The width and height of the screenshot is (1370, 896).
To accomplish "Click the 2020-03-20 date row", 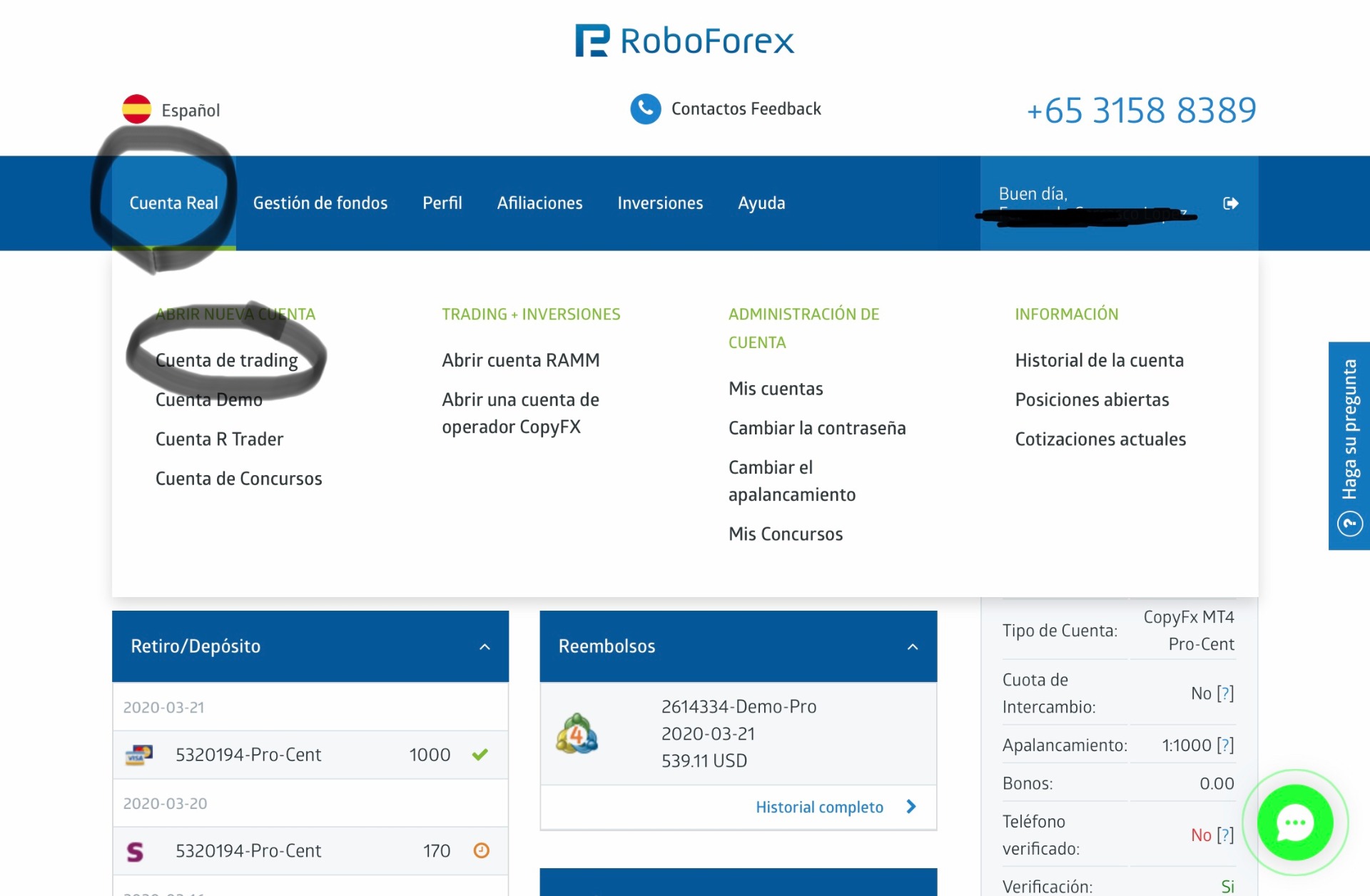I will (310, 803).
